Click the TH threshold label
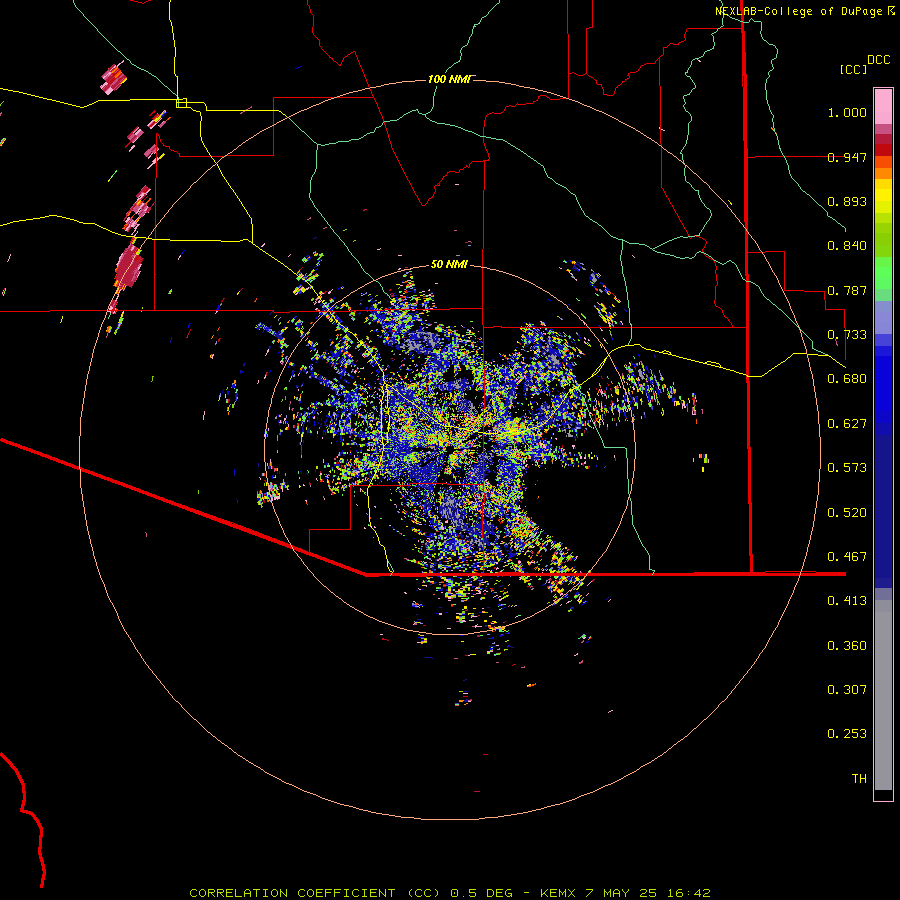 [859, 779]
